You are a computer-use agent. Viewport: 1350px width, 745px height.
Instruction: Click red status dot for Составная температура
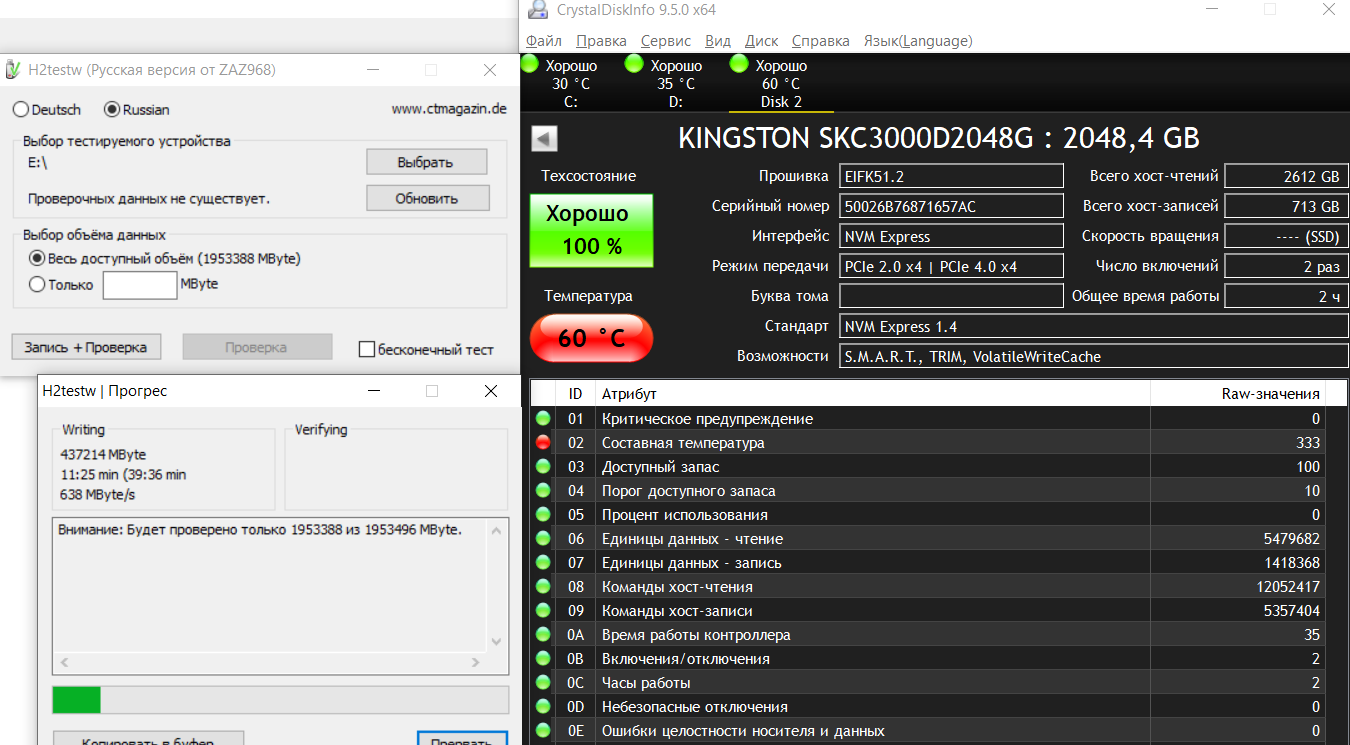click(543, 443)
